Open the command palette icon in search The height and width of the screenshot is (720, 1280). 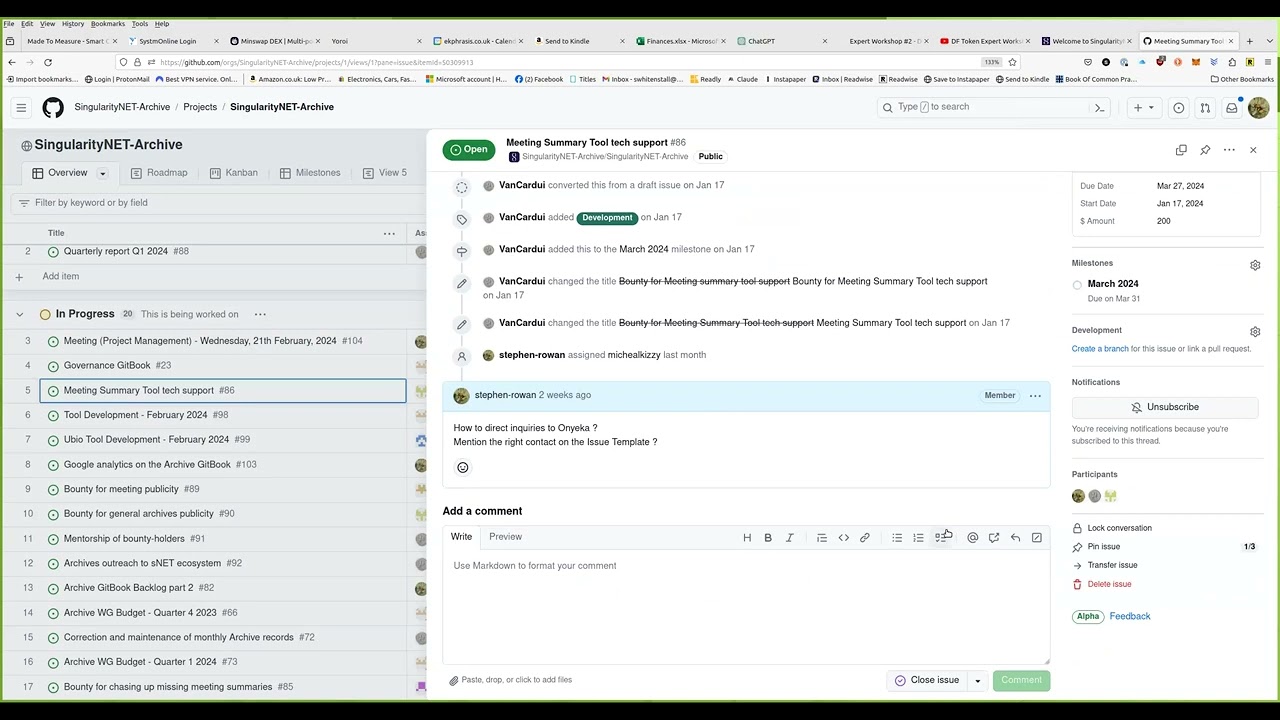(1099, 107)
